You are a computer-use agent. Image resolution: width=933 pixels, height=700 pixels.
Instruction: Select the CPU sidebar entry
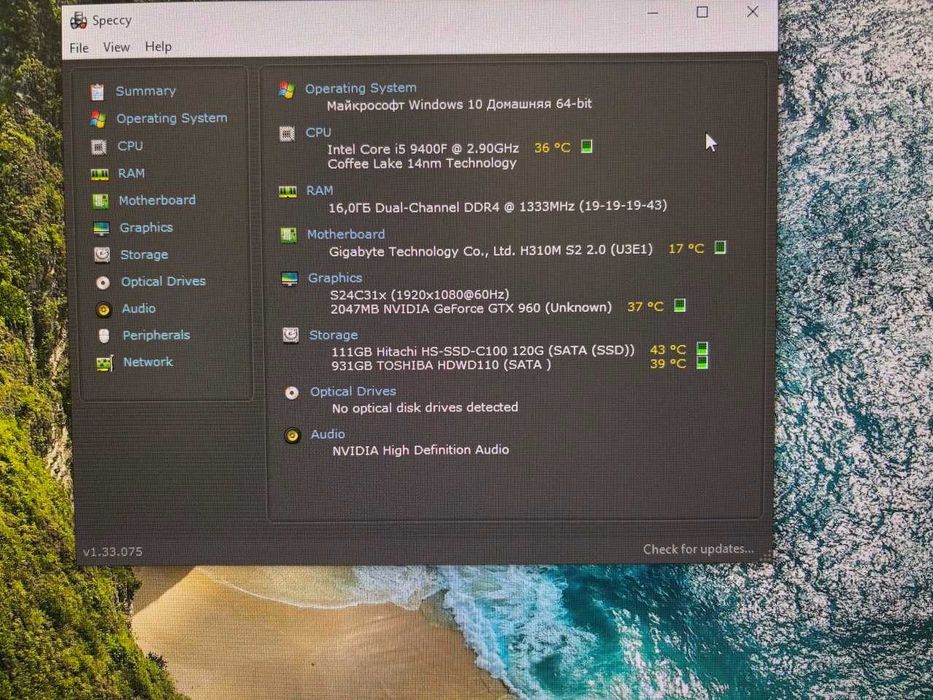130,146
